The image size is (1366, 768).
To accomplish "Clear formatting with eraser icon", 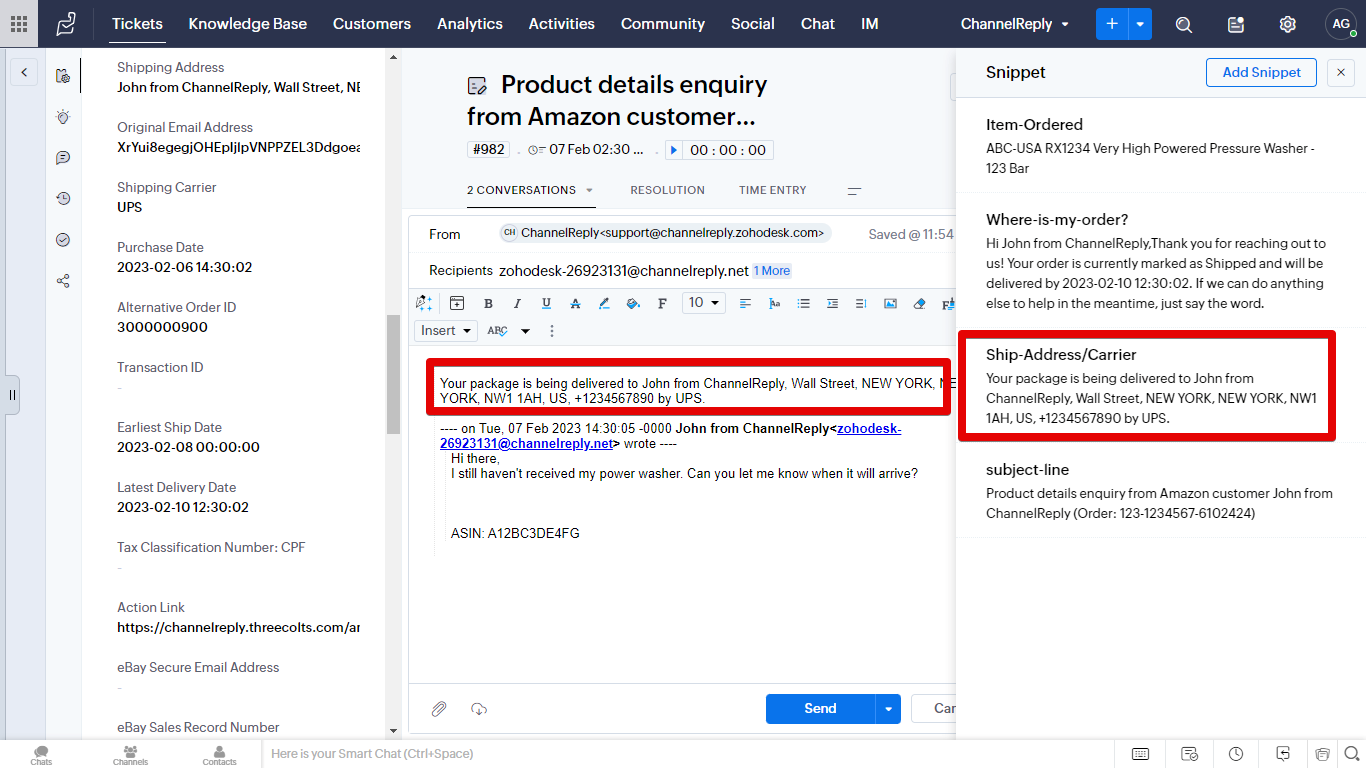I will [920, 303].
